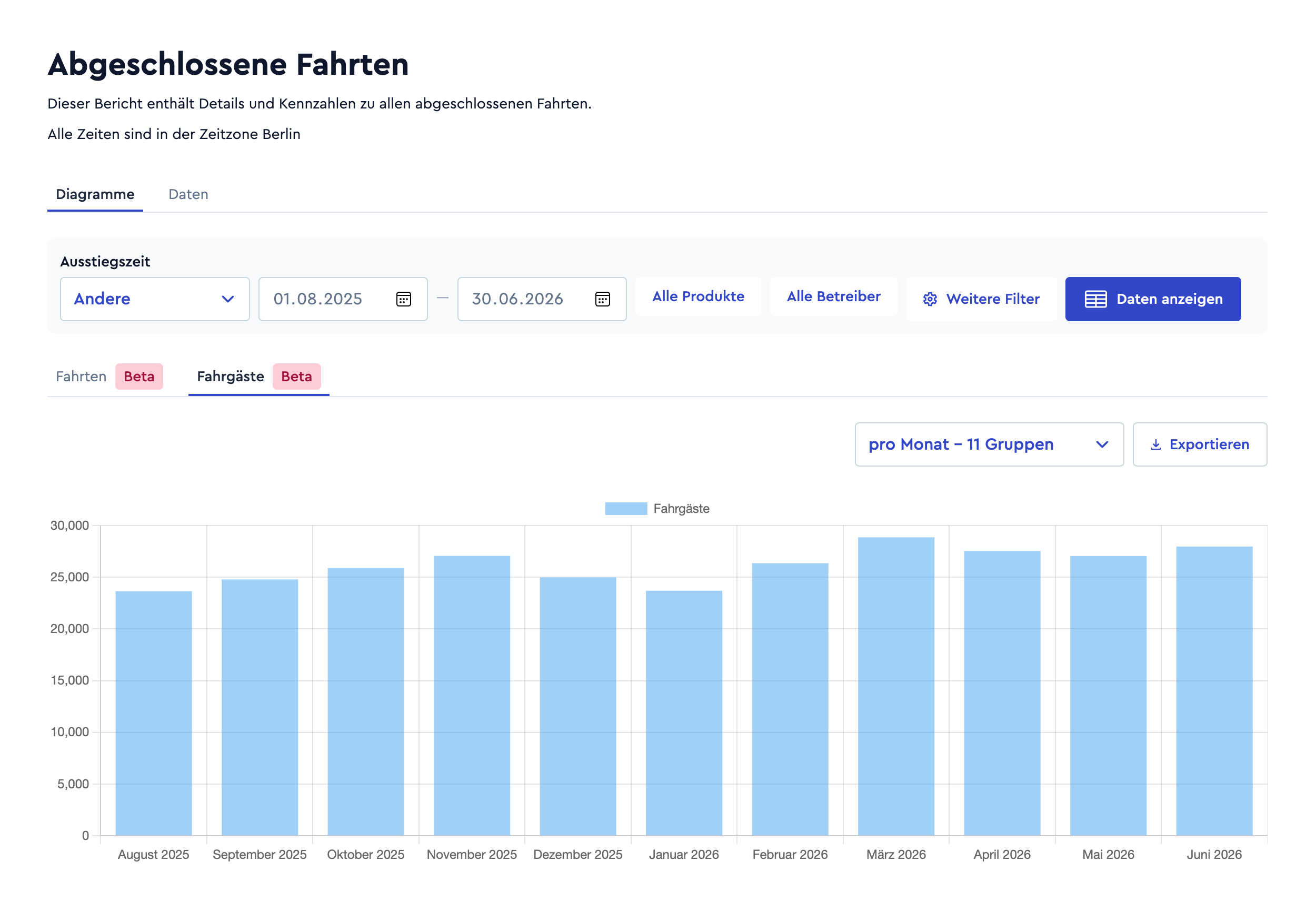
Task: Click the März 2026 bar
Action: pyautogui.click(x=895, y=687)
